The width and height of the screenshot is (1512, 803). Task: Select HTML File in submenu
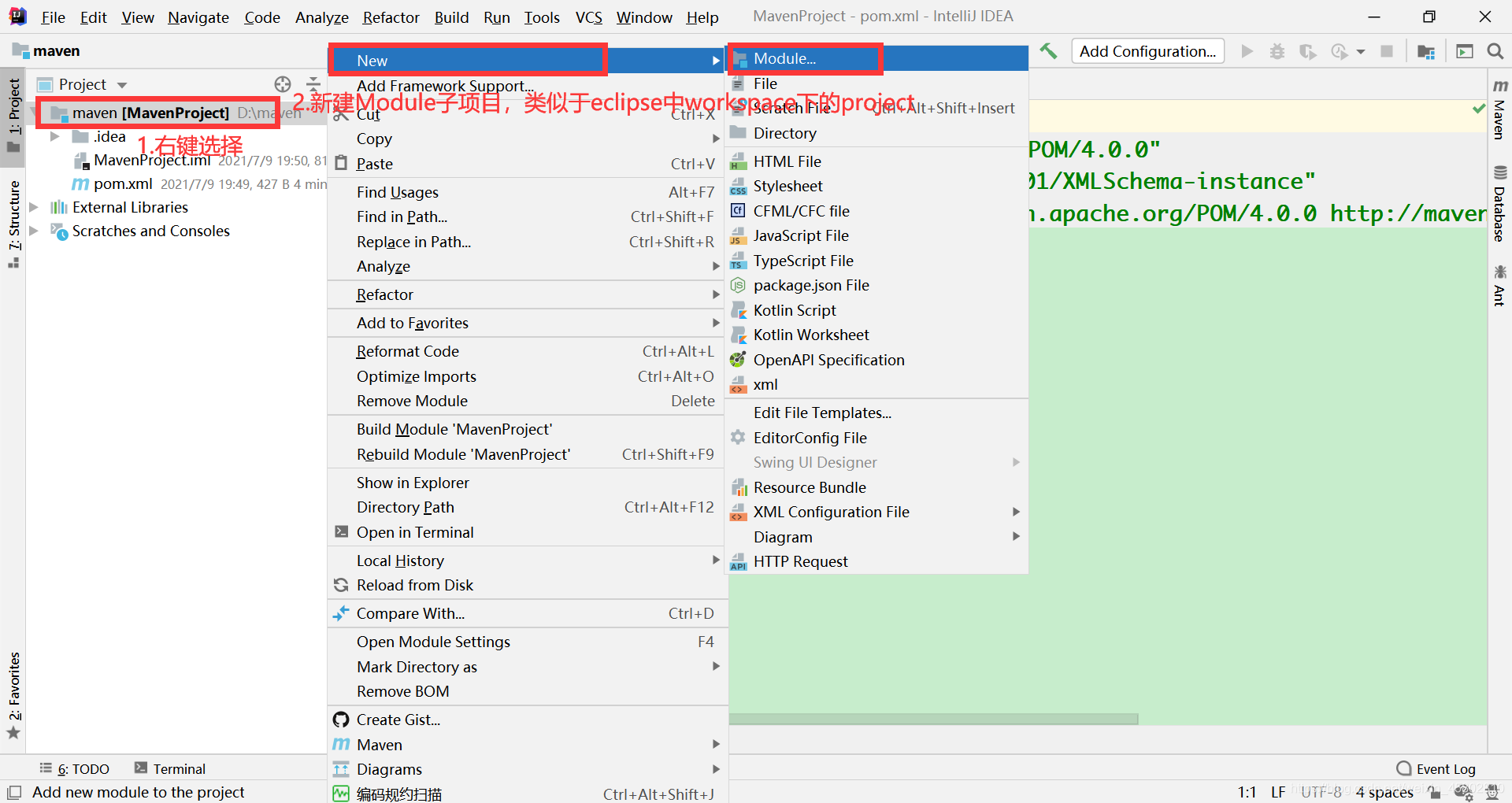click(x=877, y=161)
